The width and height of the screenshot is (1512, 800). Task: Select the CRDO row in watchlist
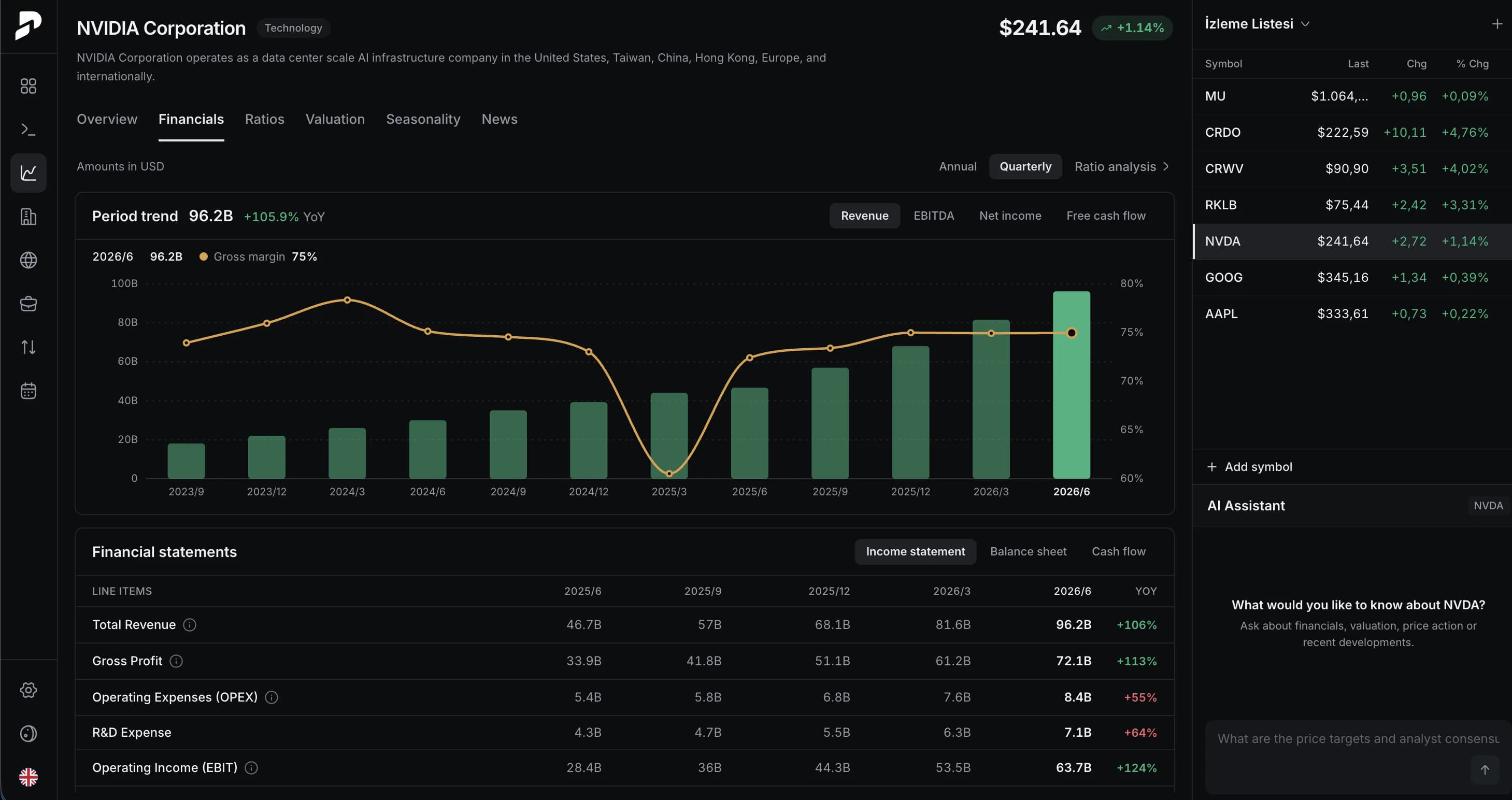coord(1352,133)
